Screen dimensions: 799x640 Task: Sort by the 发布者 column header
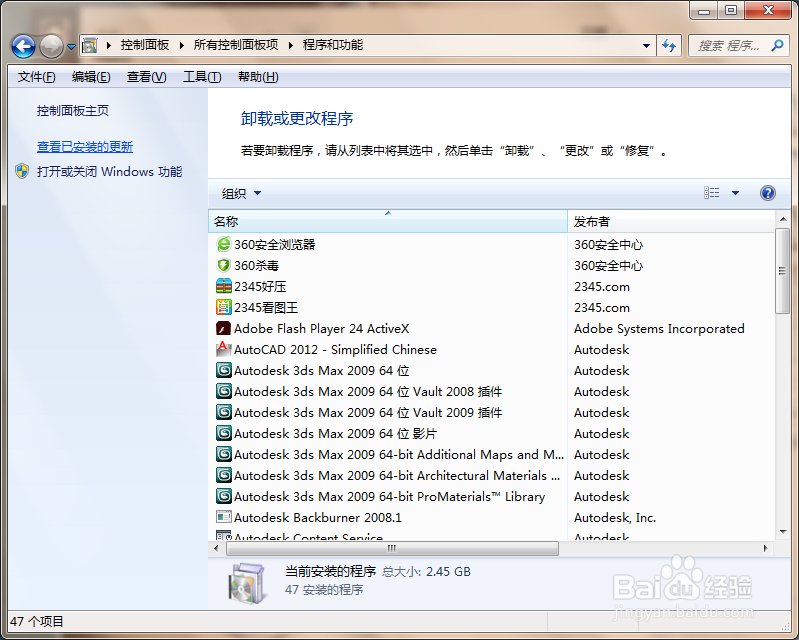pos(671,222)
